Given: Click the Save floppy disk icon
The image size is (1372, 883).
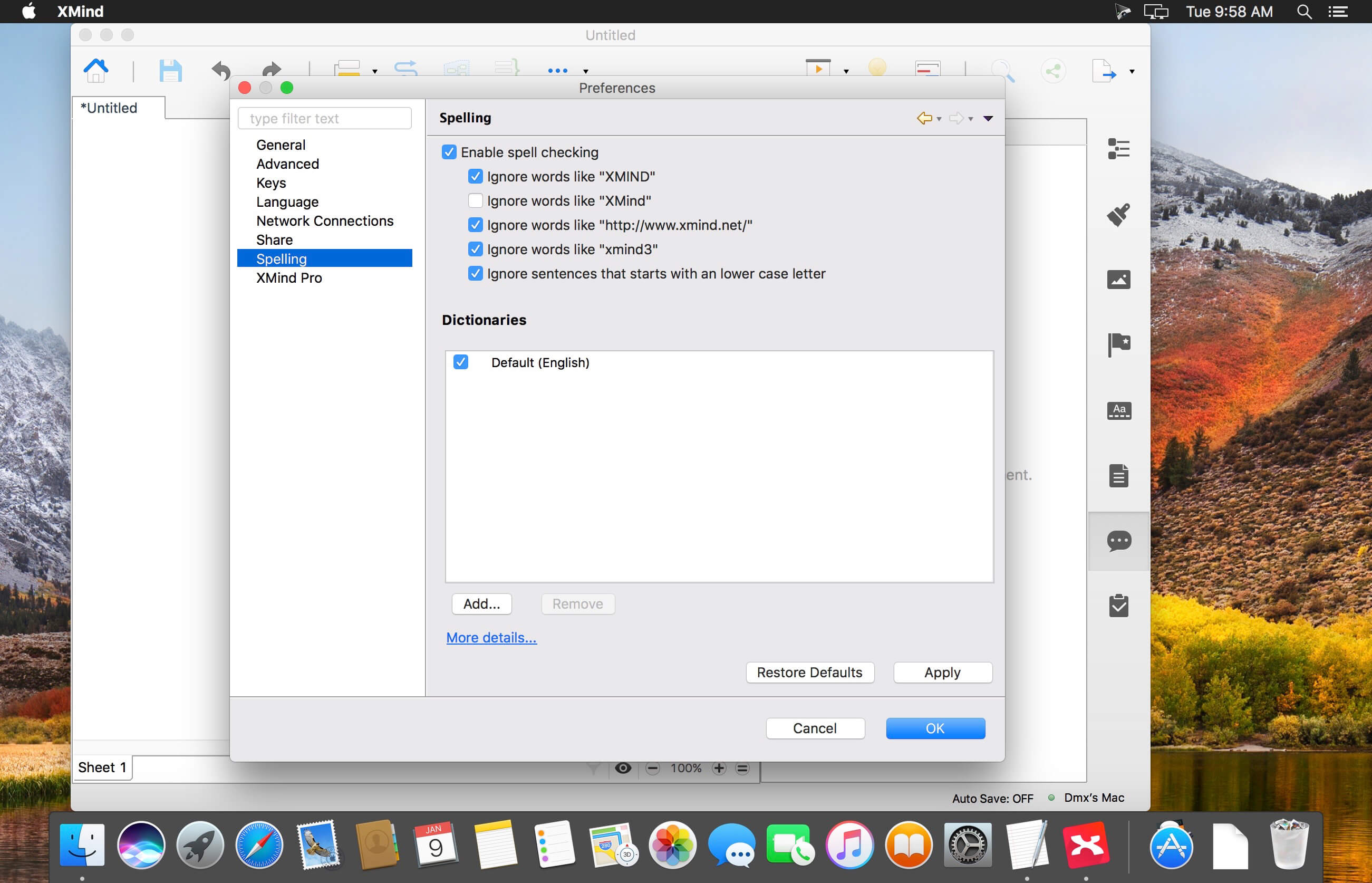Looking at the screenshot, I should (170, 71).
